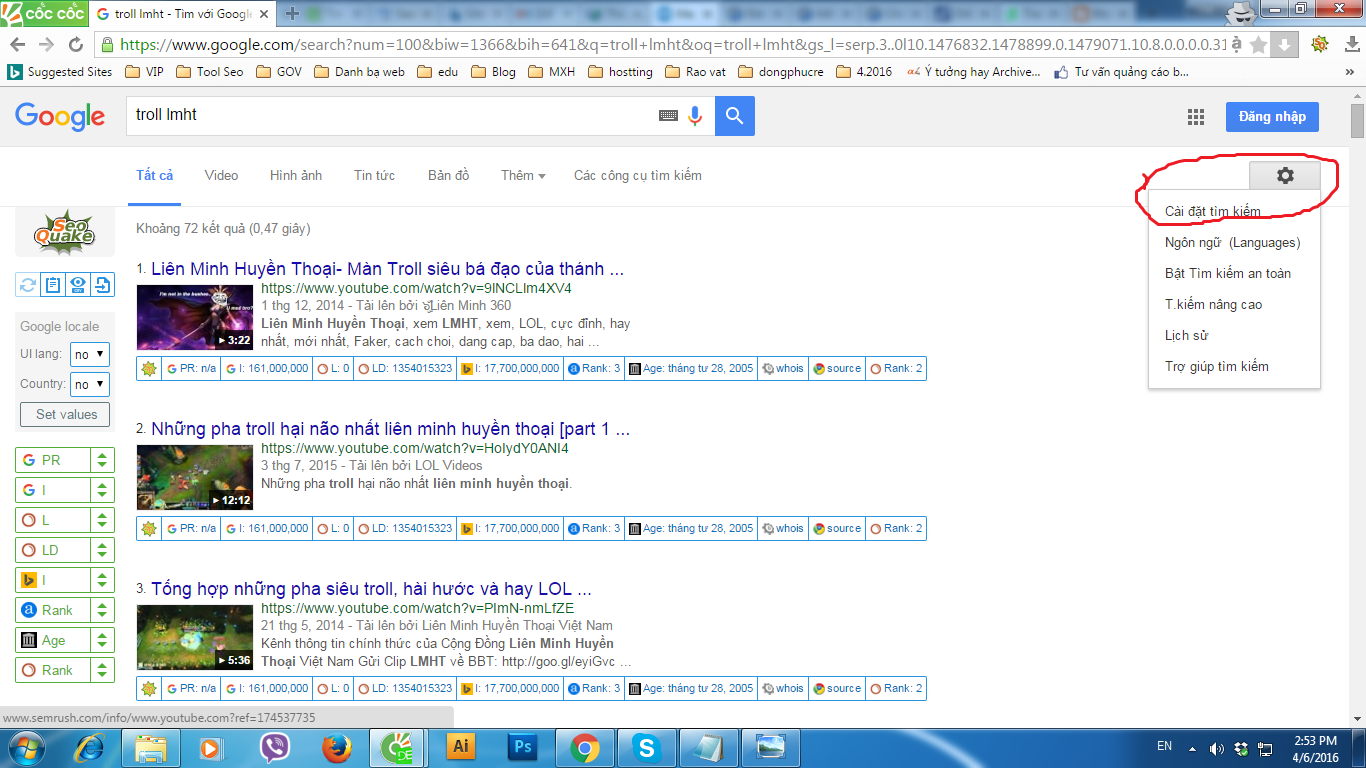The height and width of the screenshot is (768, 1366).
Task: Open the SeoQuake report clipboard icon
Action: pos(53,285)
